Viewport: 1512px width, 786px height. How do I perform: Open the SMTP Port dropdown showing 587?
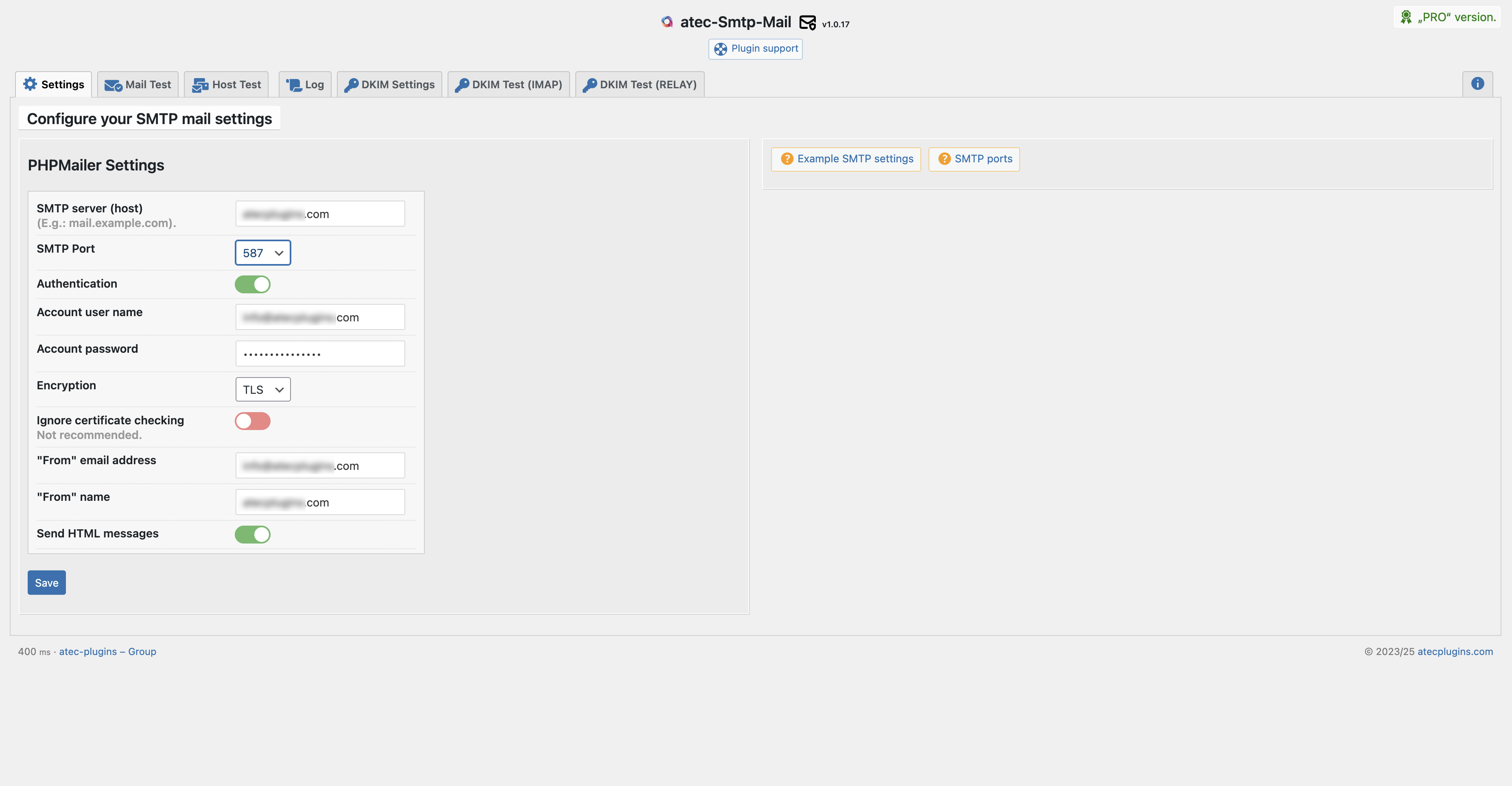point(263,253)
